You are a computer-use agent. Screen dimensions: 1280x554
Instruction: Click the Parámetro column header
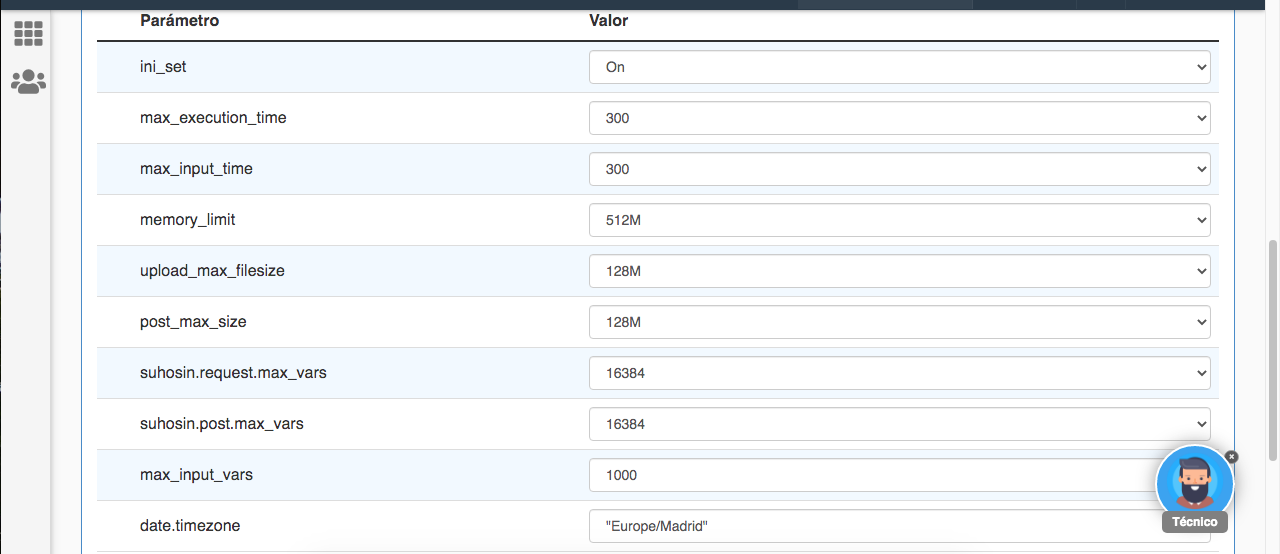coord(179,20)
